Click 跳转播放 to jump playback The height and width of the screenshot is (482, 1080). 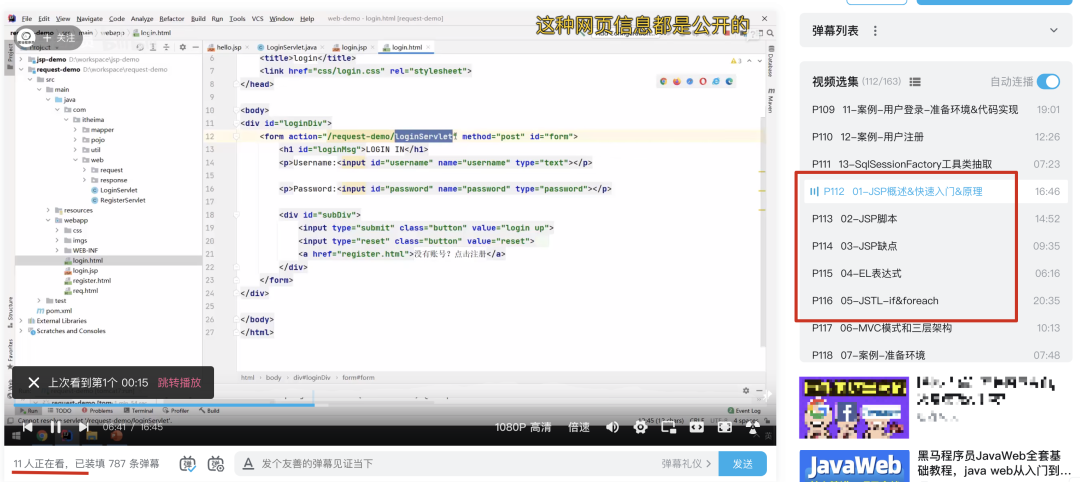click(180, 382)
